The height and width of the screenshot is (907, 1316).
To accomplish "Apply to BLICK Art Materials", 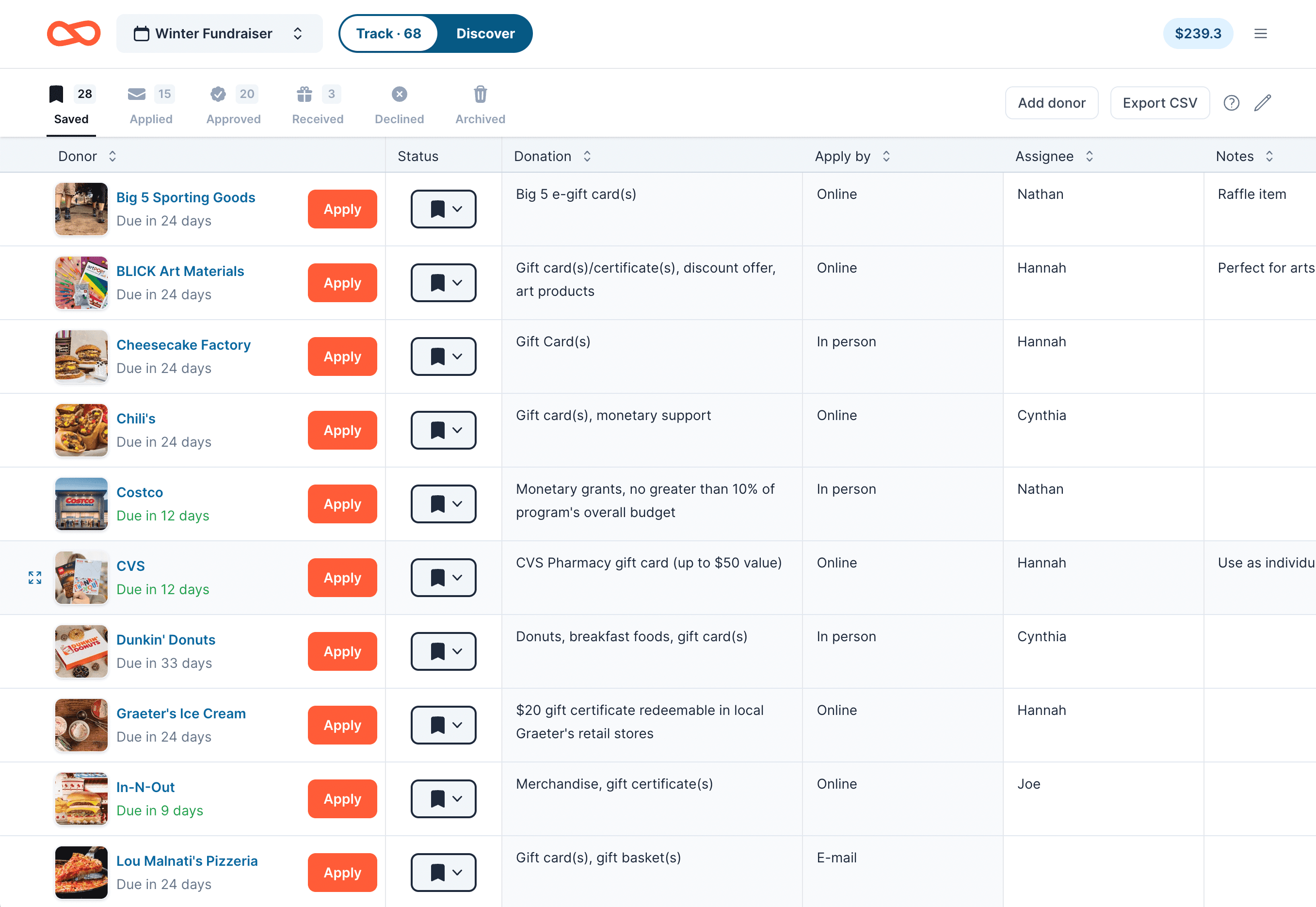I will 342,283.
